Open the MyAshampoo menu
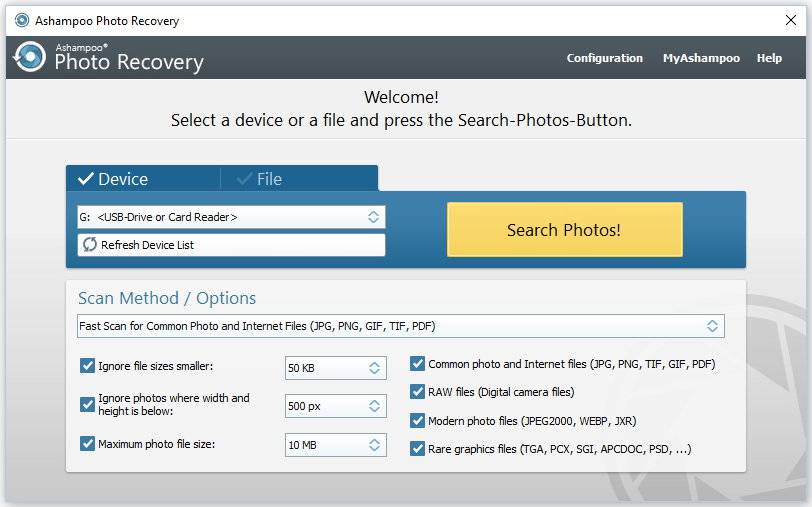812x507 pixels. [x=701, y=58]
